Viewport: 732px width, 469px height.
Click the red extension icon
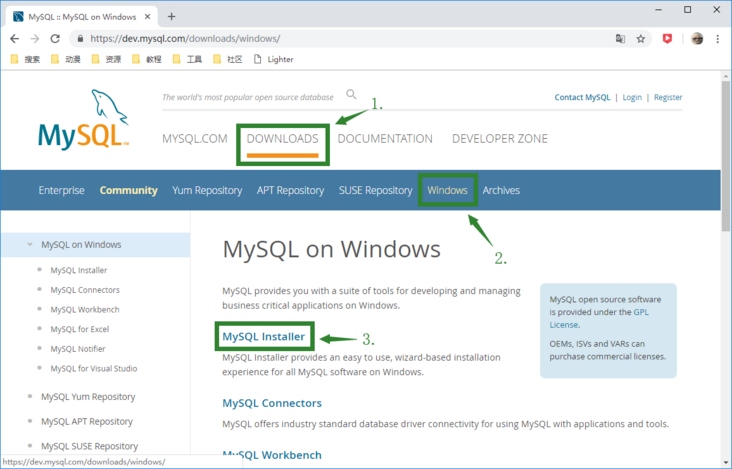click(x=667, y=39)
